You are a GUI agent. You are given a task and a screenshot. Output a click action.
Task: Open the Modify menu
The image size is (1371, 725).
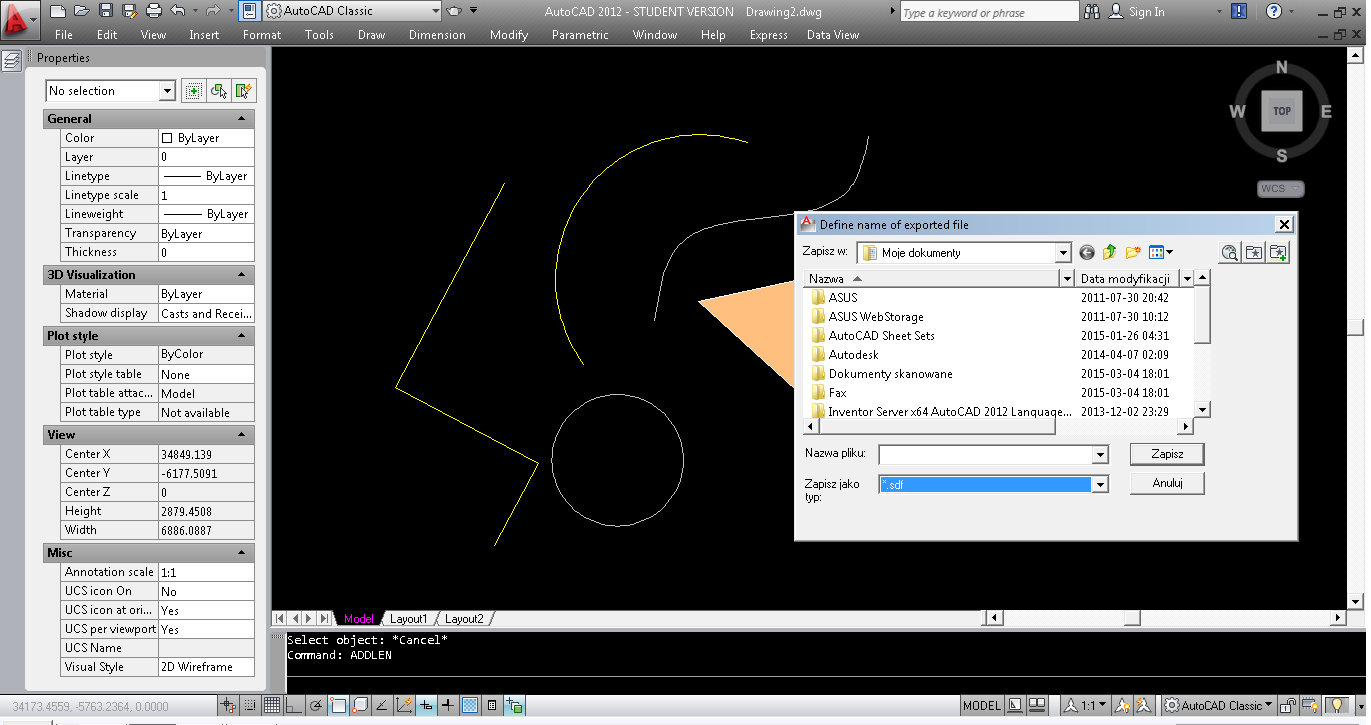[x=509, y=34]
